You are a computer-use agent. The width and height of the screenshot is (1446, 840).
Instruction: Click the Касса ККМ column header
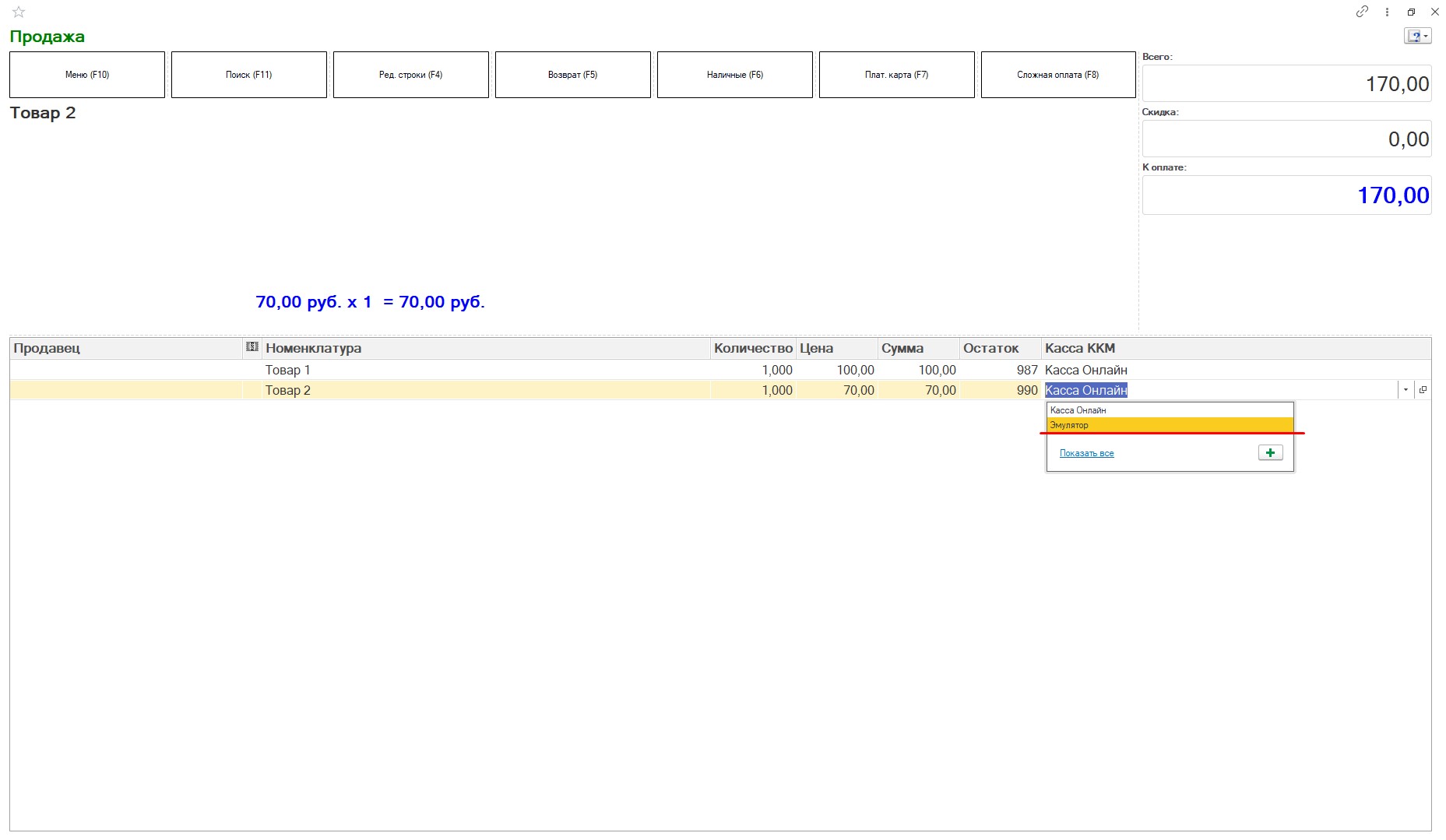(x=1237, y=348)
